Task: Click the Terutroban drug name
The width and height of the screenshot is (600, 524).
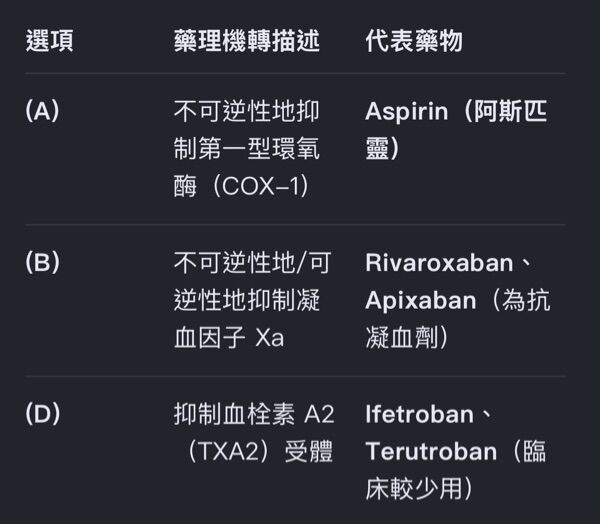Action: tap(431, 452)
